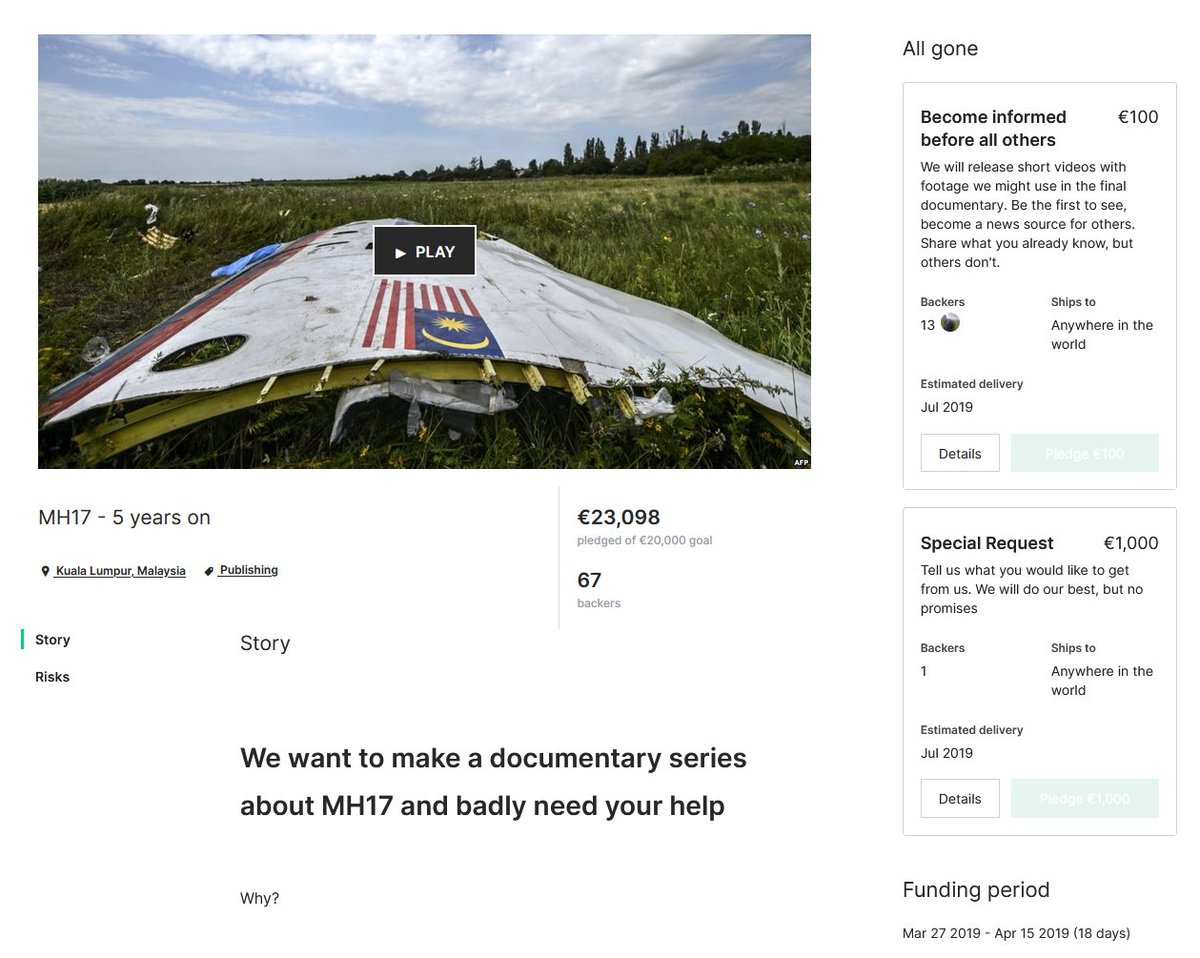
Task: Click the tag icon beside Publishing
Action: click(x=209, y=571)
